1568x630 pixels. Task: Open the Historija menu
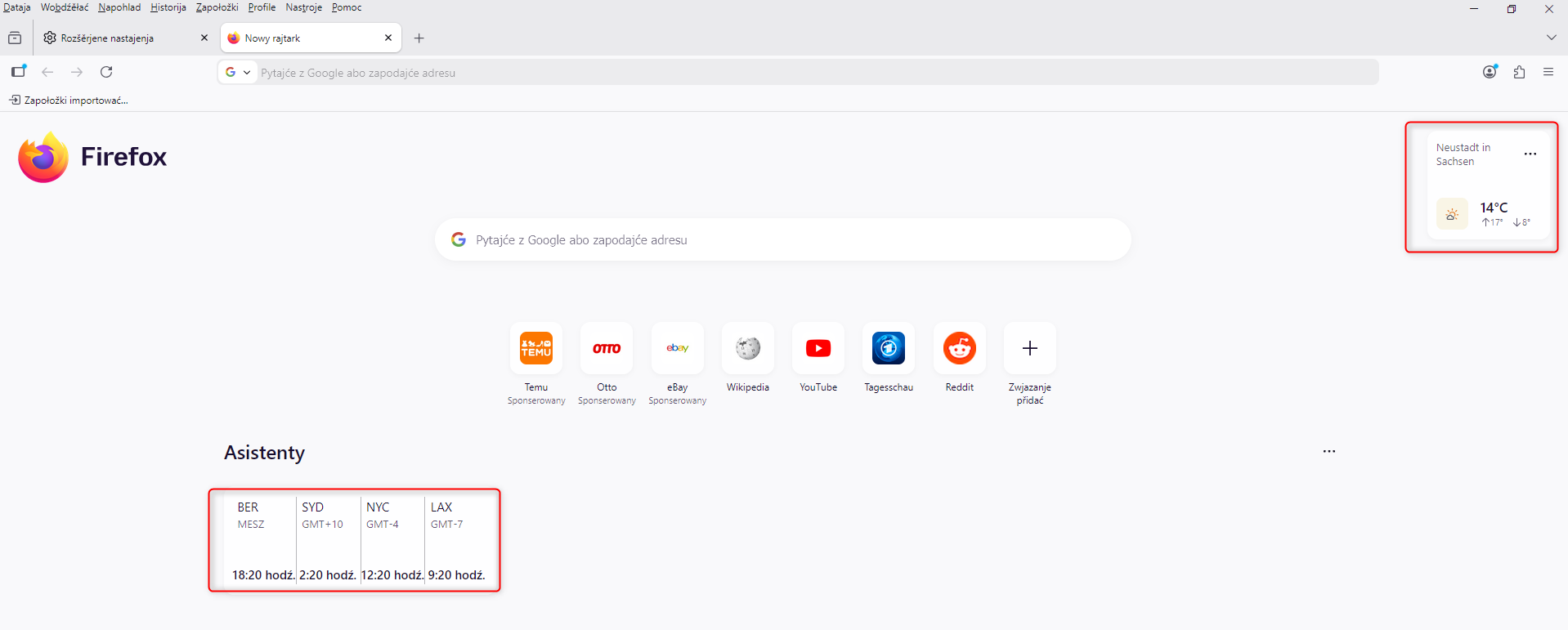[168, 7]
